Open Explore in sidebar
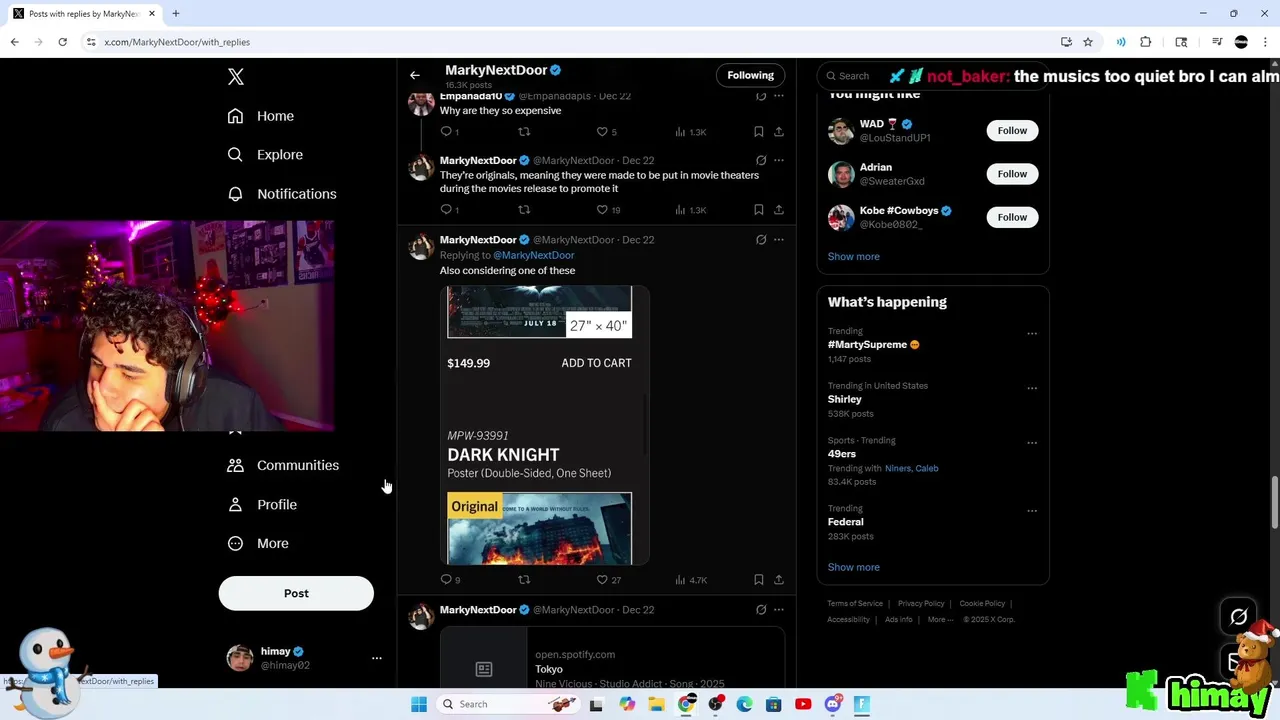The height and width of the screenshot is (720, 1280). 265,155
